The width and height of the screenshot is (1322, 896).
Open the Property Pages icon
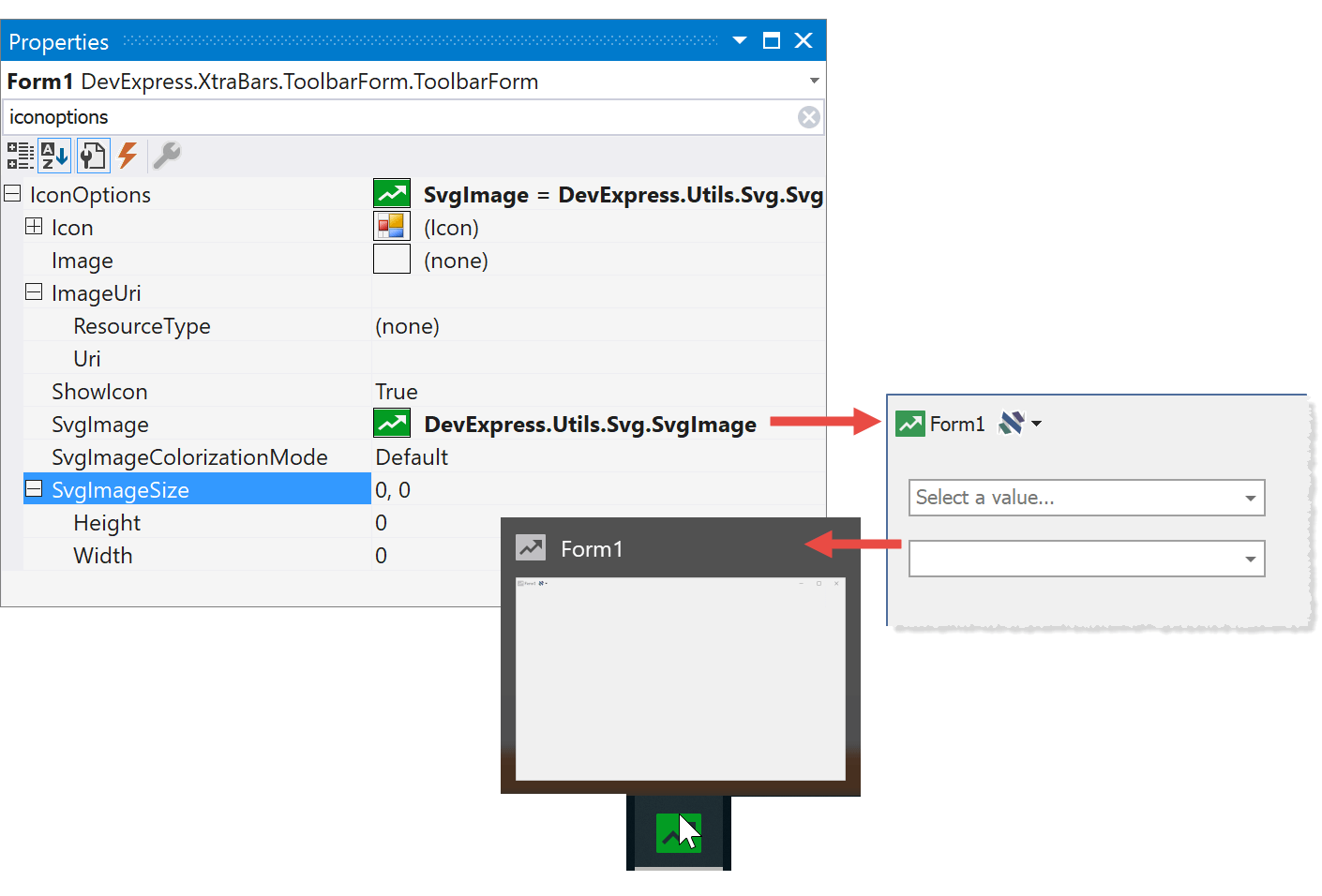point(93,156)
